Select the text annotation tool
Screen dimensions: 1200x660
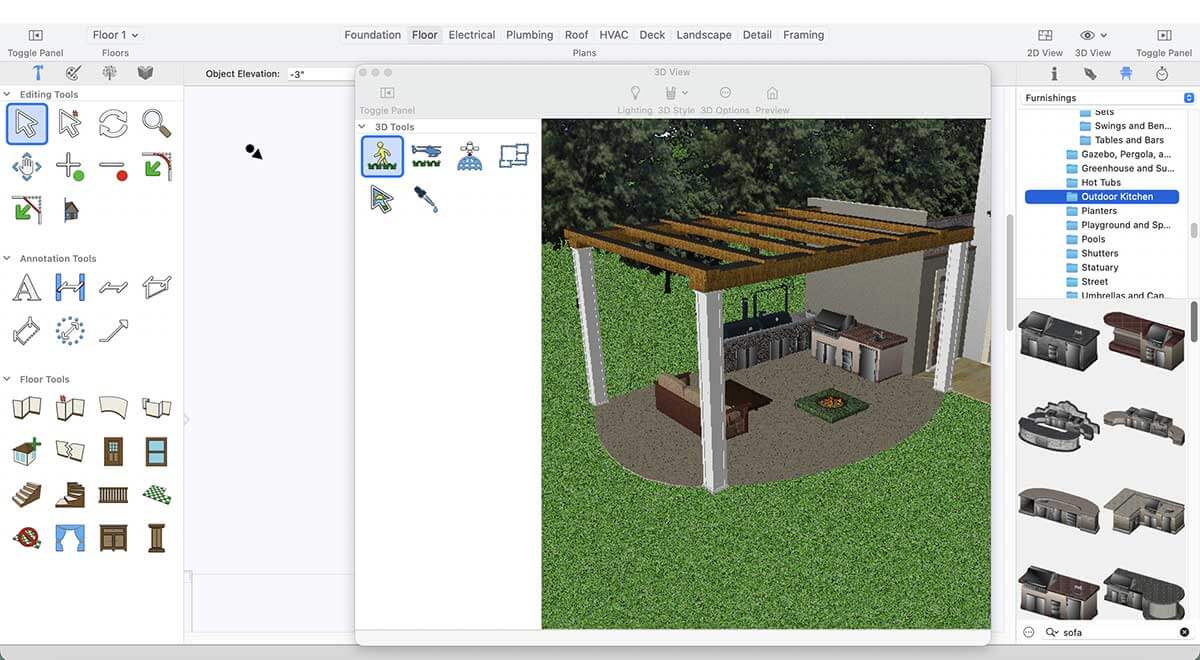click(27, 288)
